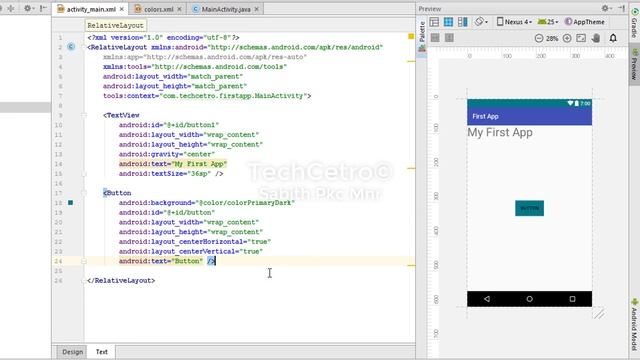Zoom in the layout preview
The image size is (640, 360).
coord(567,38)
